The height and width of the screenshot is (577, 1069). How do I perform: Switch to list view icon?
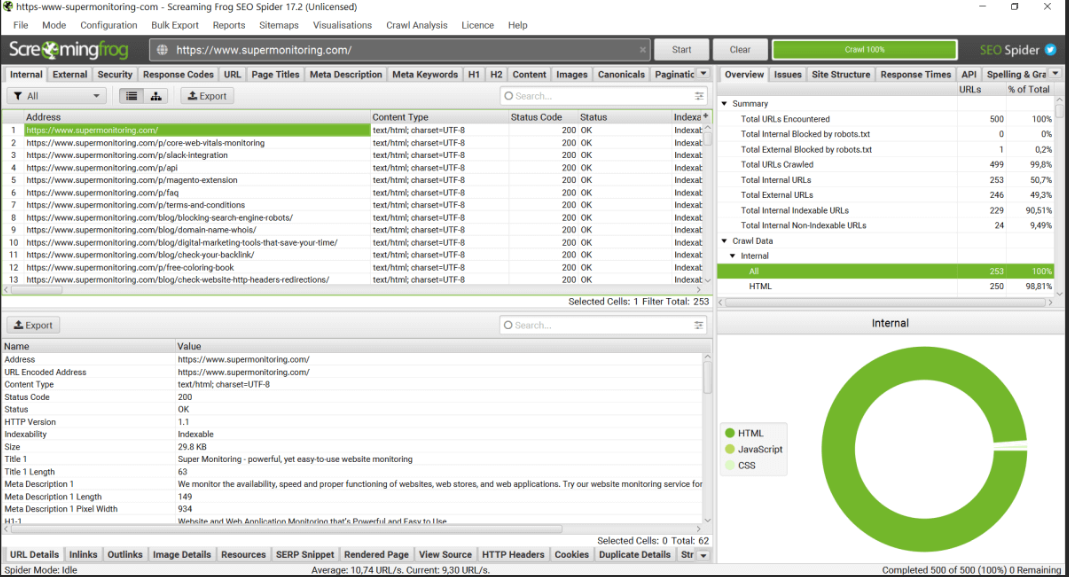[132, 96]
